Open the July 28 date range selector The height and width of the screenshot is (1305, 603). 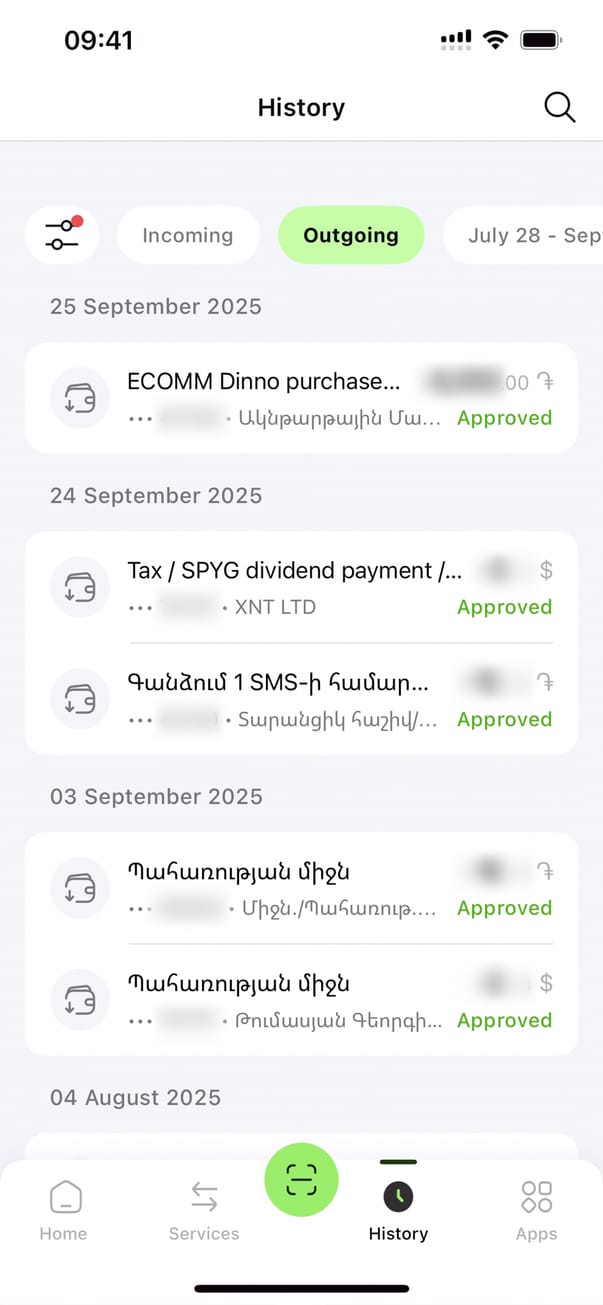click(x=530, y=236)
